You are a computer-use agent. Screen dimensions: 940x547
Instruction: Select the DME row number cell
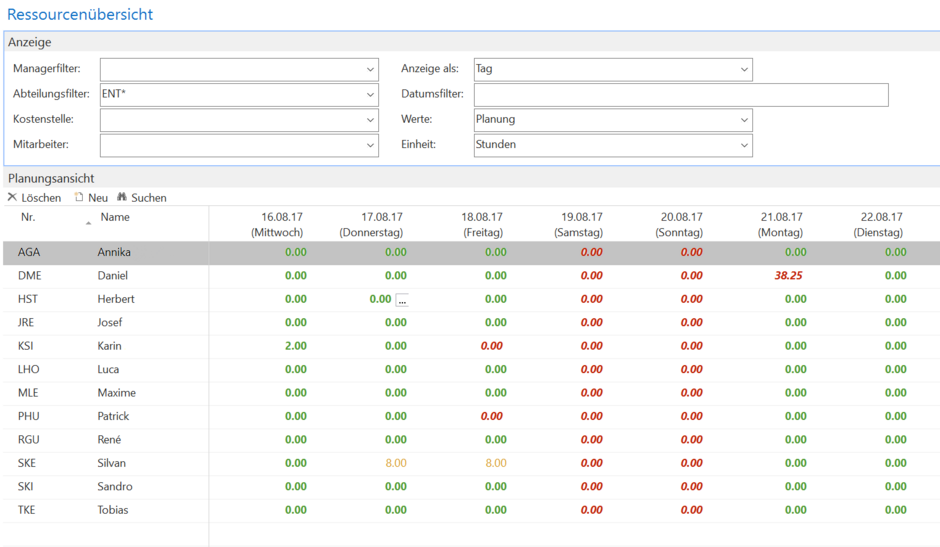[x=29, y=276]
